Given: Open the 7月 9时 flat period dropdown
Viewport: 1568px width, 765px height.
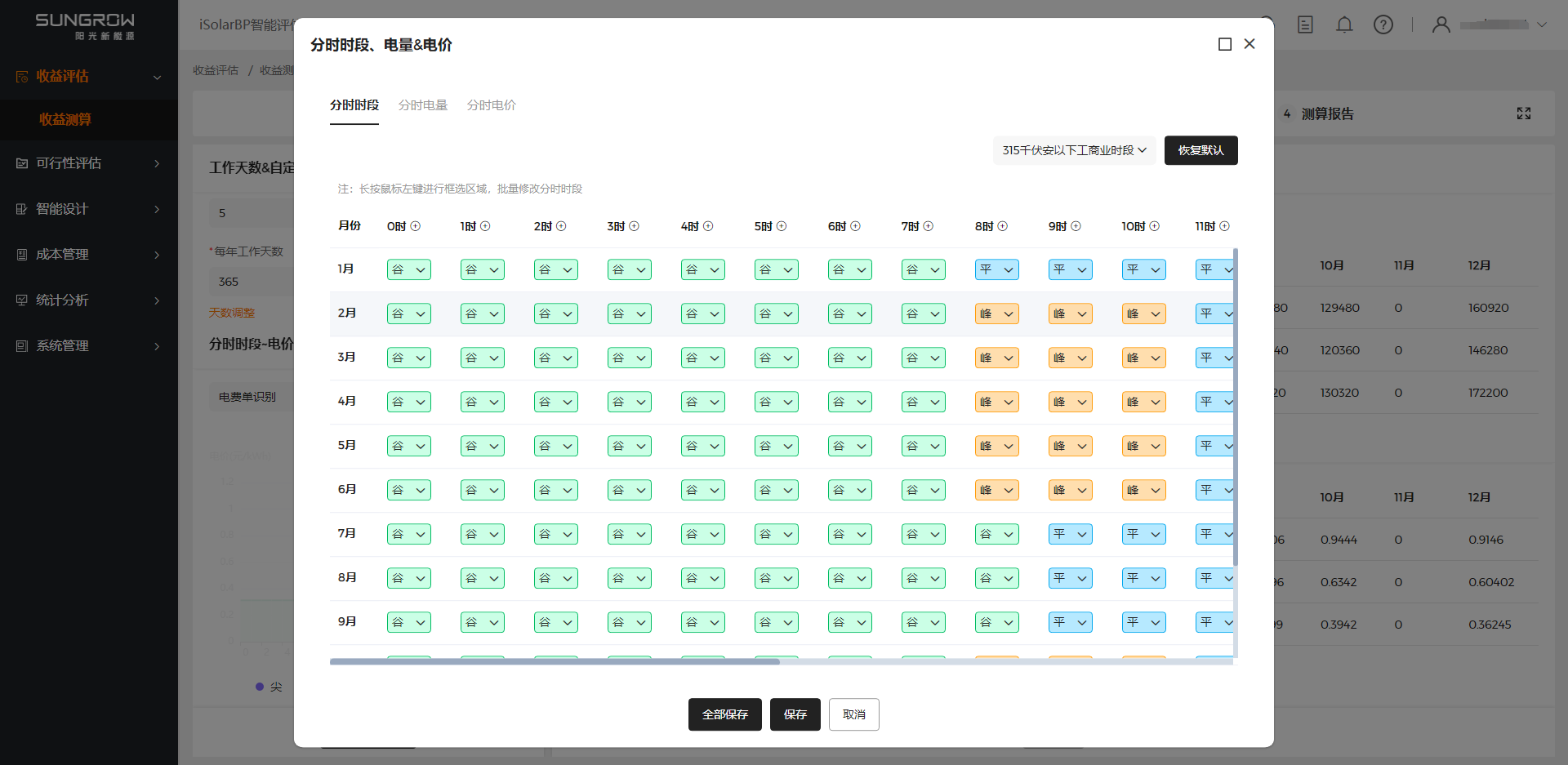Looking at the screenshot, I should (x=1070, y=534).
